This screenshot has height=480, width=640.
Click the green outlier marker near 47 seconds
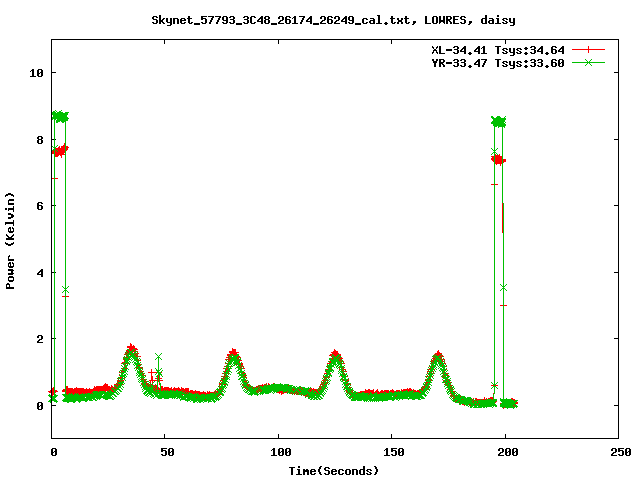point(158,357)
